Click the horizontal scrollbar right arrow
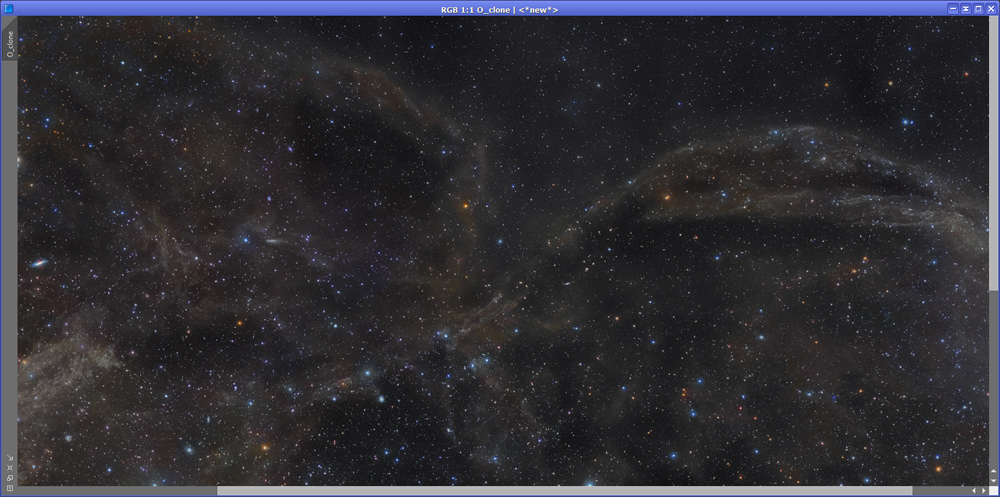Image resolution: width=1000 pixels, height=497 pixels. click(x=984, y=491)
